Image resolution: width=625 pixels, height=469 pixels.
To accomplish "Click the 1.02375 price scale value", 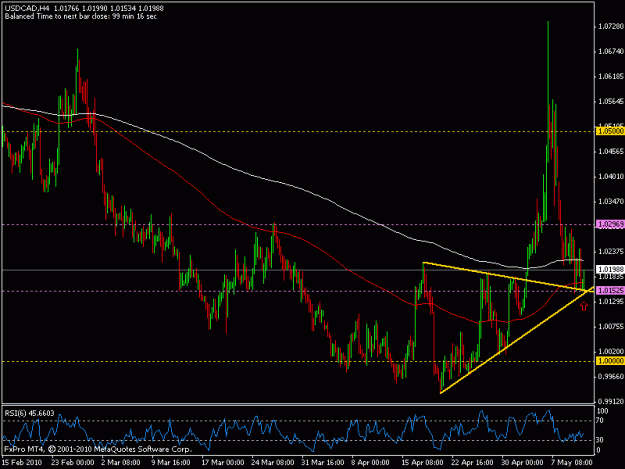I will click(610, 251).
